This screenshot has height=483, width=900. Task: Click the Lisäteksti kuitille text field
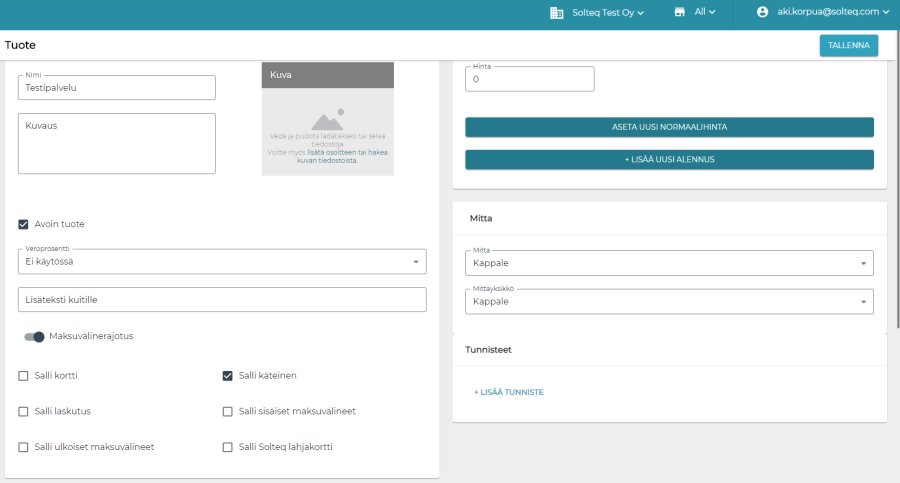tap(222, 299)
